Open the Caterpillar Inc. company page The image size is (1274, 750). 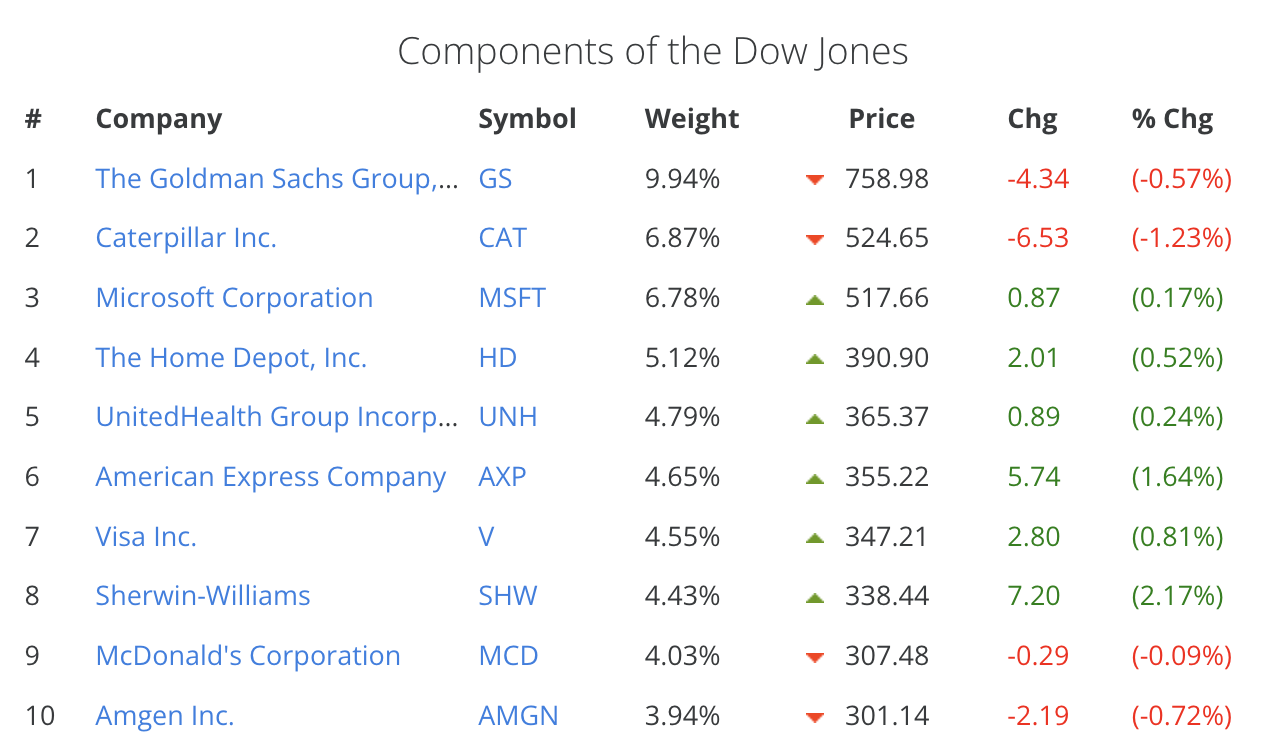[x=186, y=238]
